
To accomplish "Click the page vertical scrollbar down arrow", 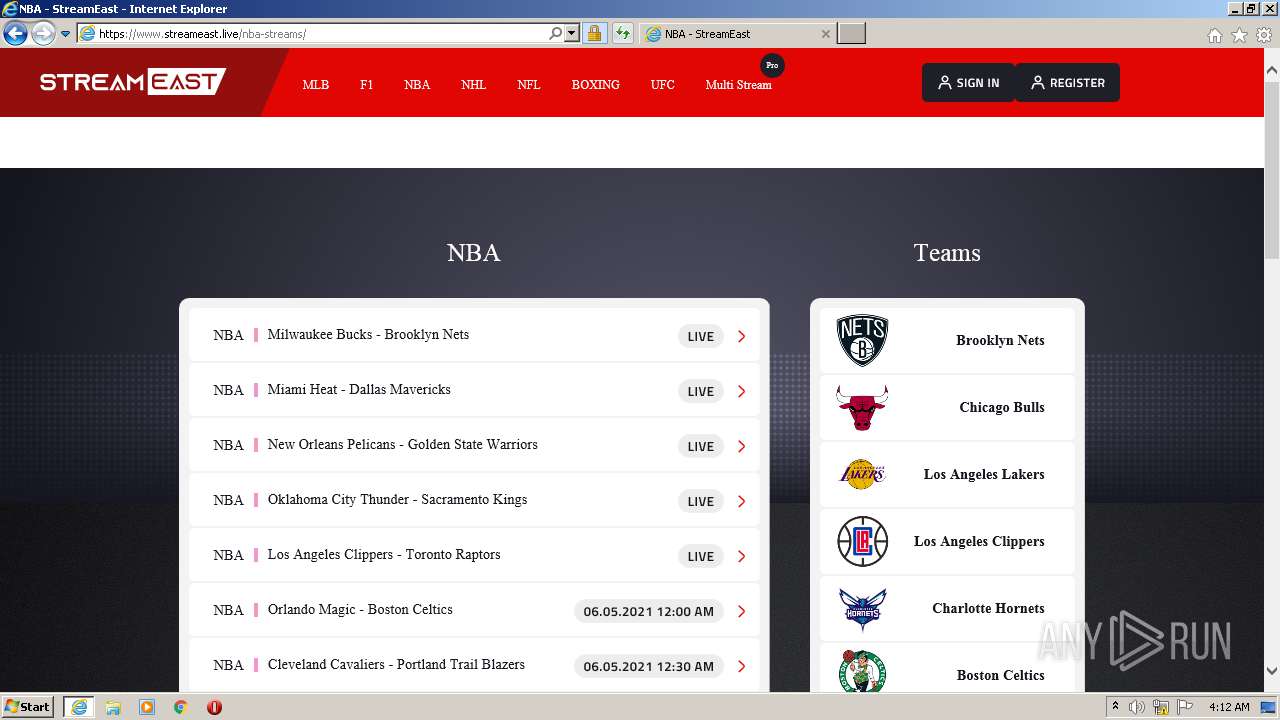I will (1272, 672).
